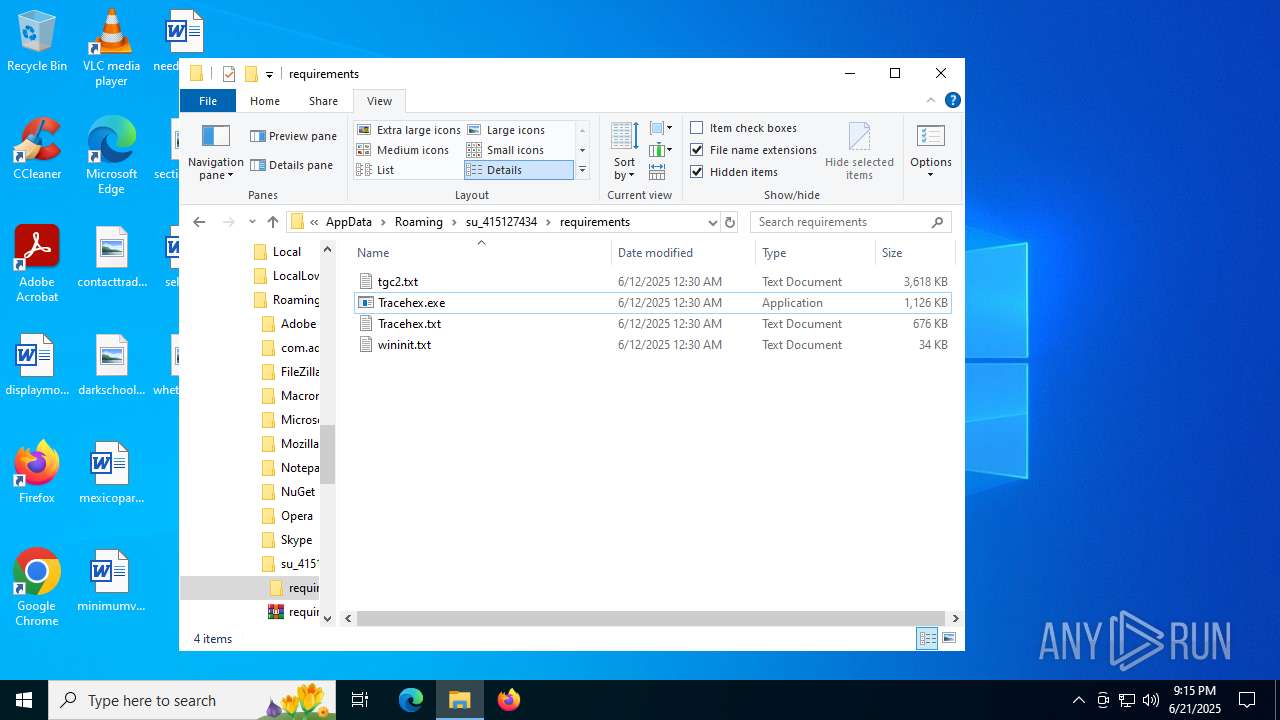This screenshot has width=1280, height=720.
Task: Switch to details view status bar icon
Action: tap(927, 638)
